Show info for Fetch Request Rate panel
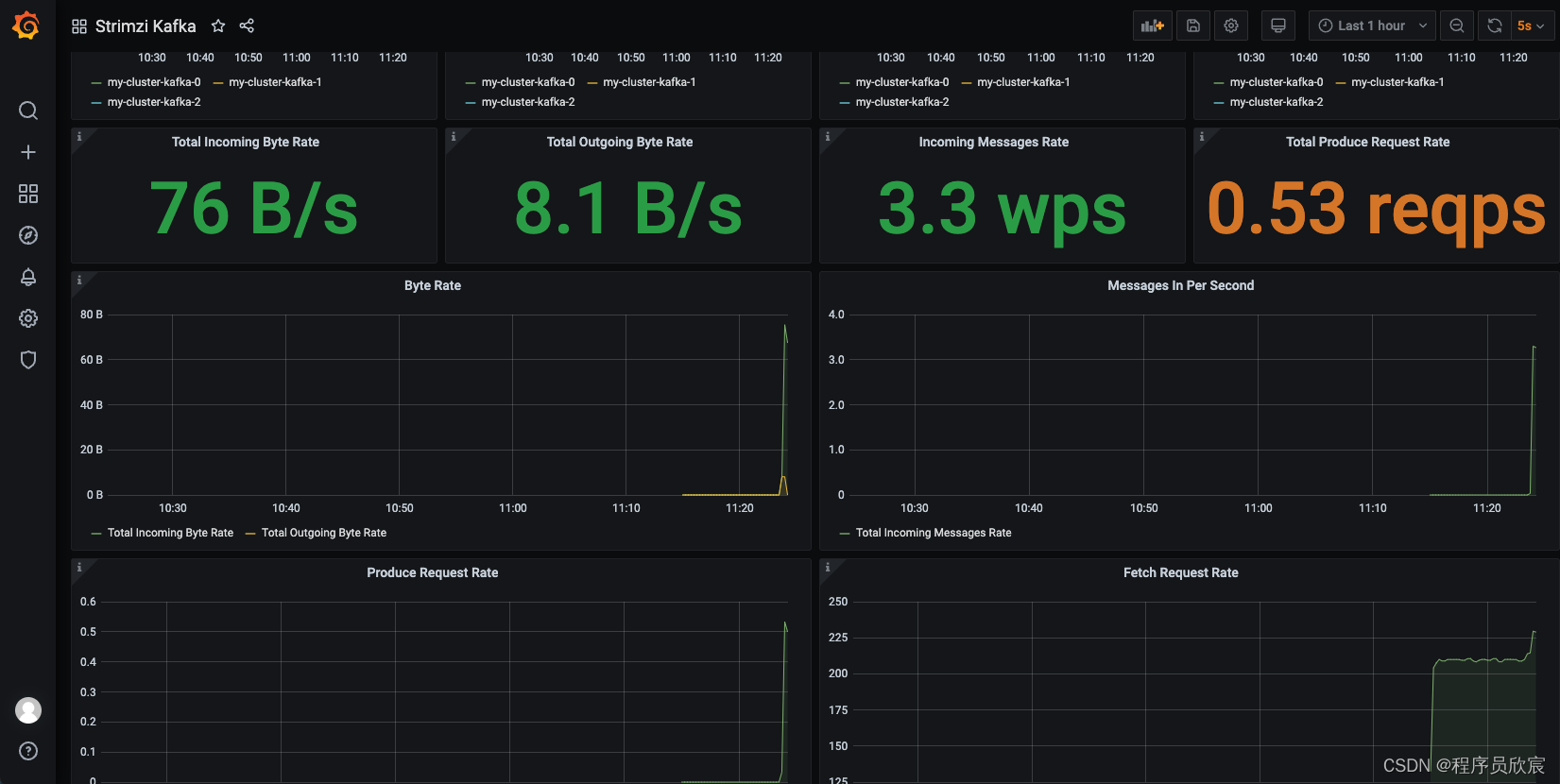The height and width of the screenshot is (784, 1560). tap(828, 568)
